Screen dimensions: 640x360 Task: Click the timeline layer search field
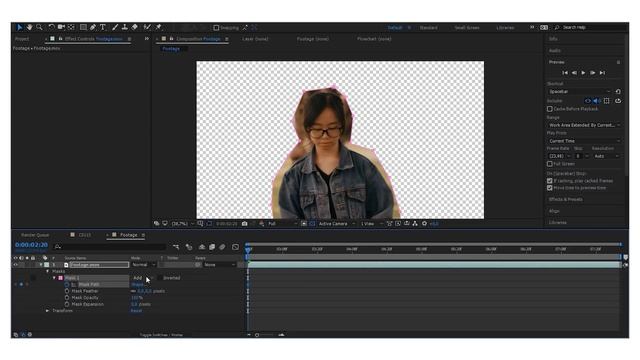point(110,247)
